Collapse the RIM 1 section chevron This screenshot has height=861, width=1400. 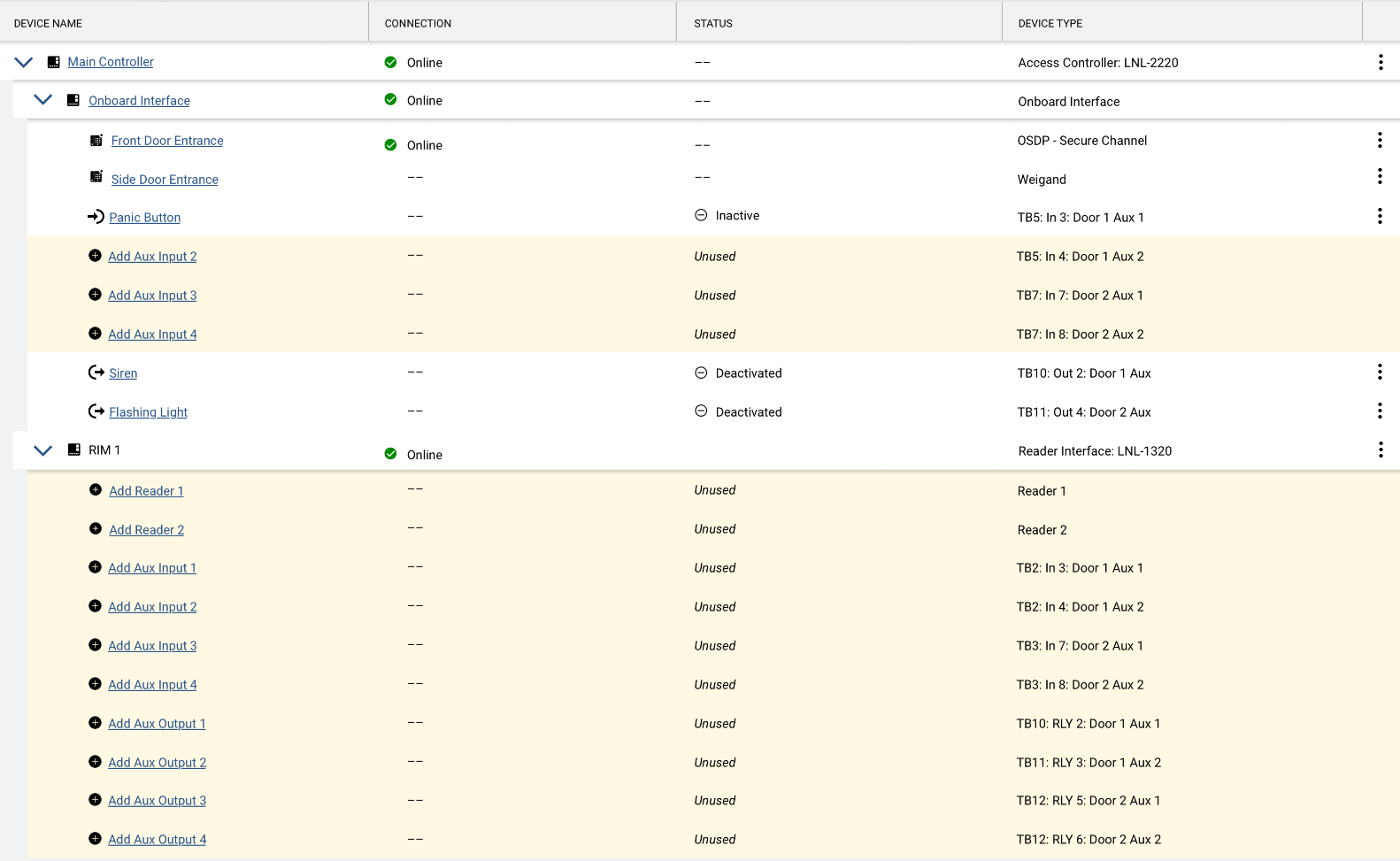(x=42, y=450)
